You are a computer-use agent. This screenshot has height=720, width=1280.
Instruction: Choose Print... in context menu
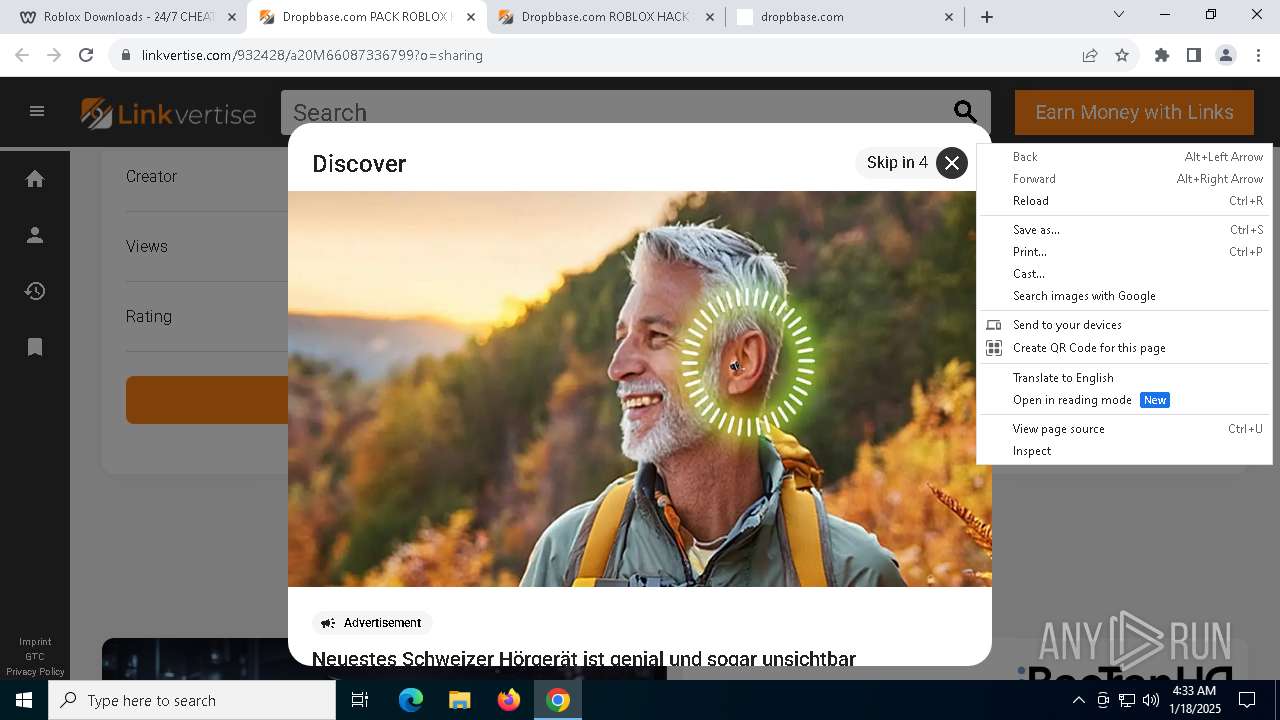(1124, 252)
